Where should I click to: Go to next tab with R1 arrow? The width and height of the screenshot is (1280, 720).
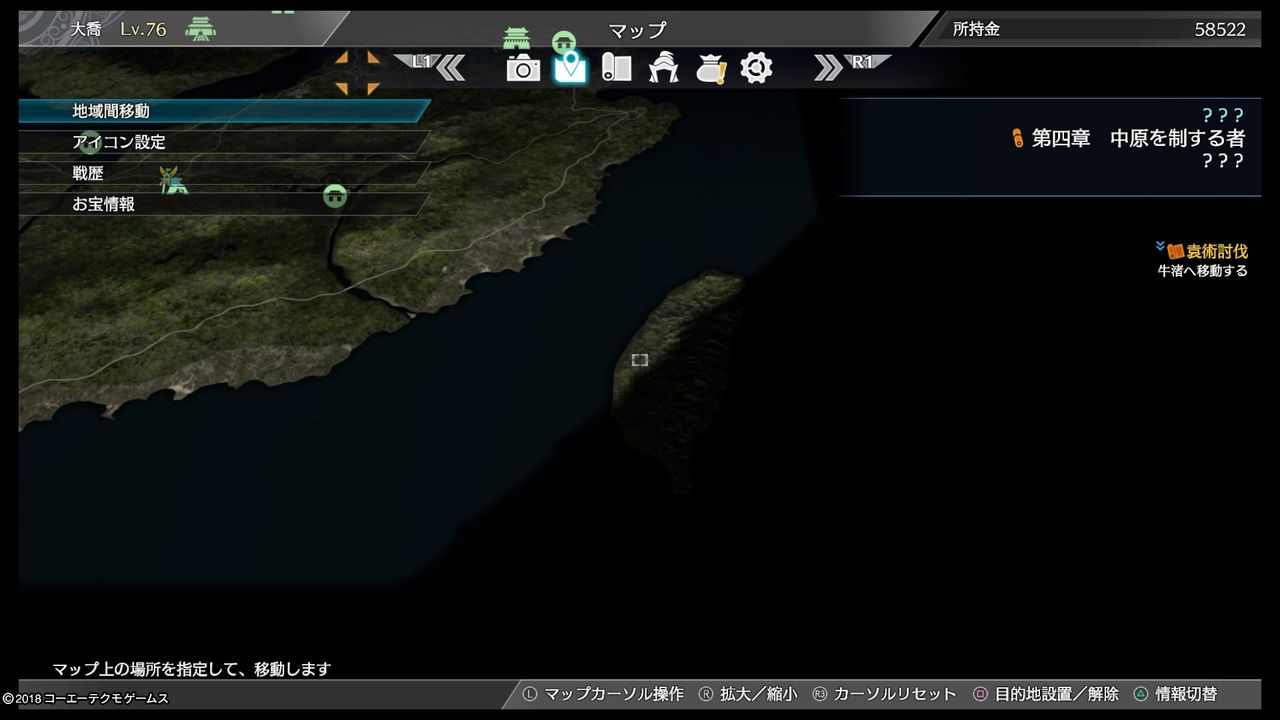[853, 65]
